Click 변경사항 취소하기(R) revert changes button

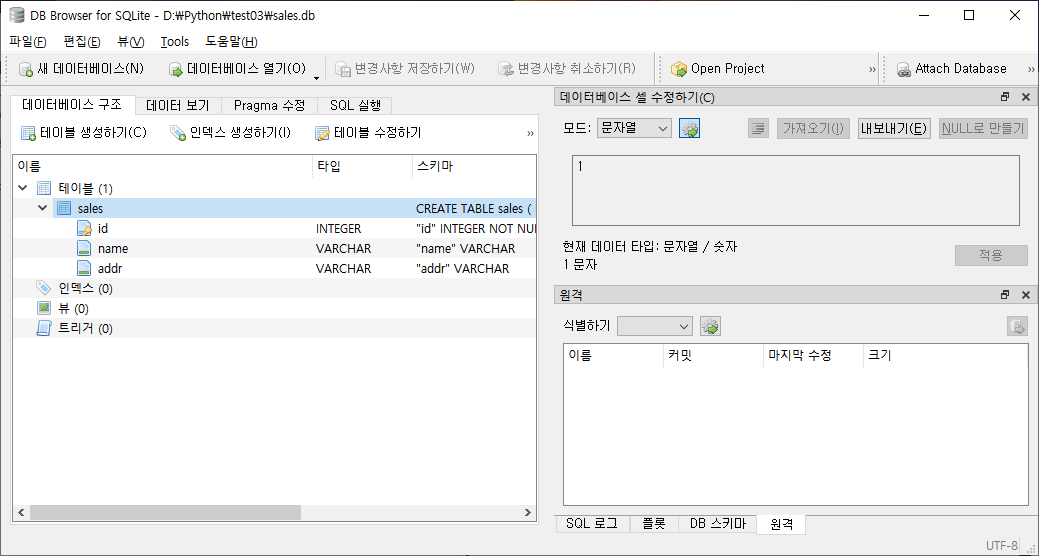(566, 68)
